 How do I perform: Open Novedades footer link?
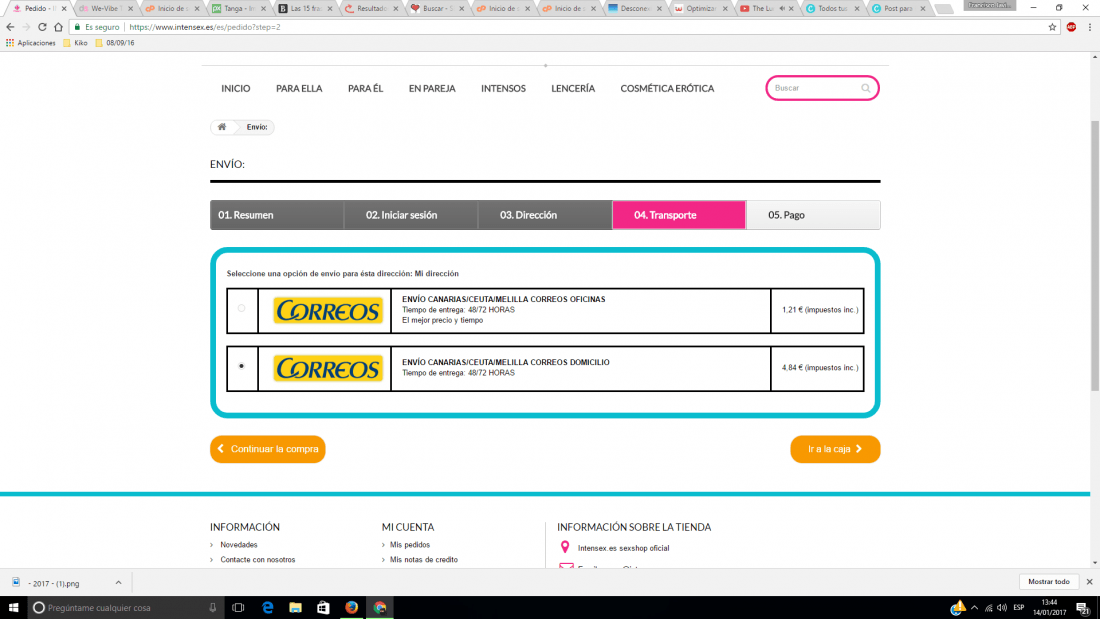[239, 545]
